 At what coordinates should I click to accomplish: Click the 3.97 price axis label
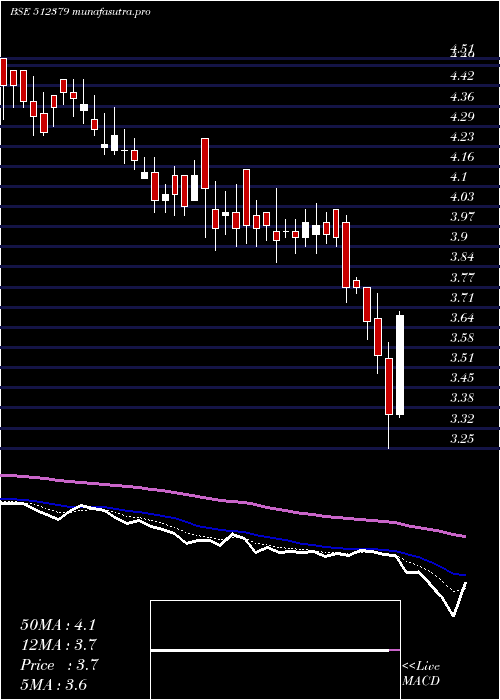point(462,217)
